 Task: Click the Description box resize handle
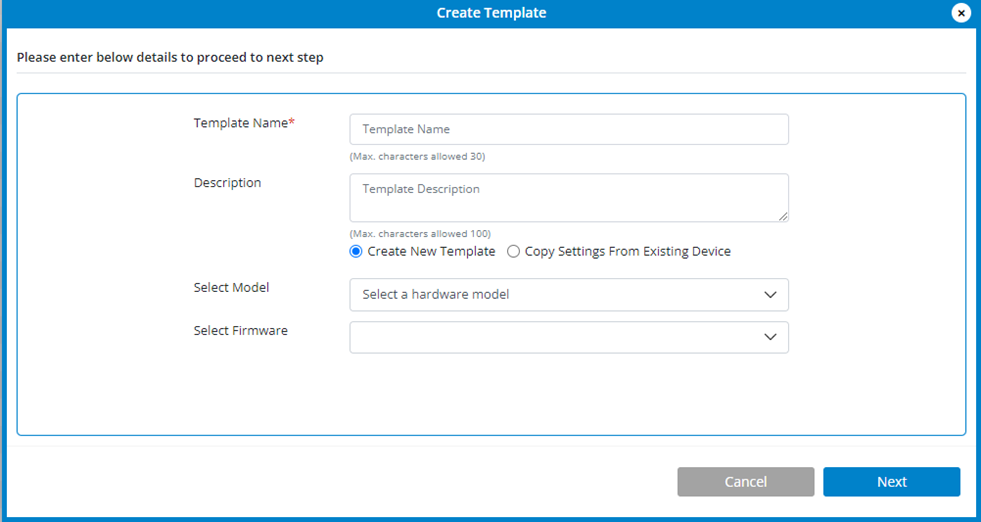point(783,216)
